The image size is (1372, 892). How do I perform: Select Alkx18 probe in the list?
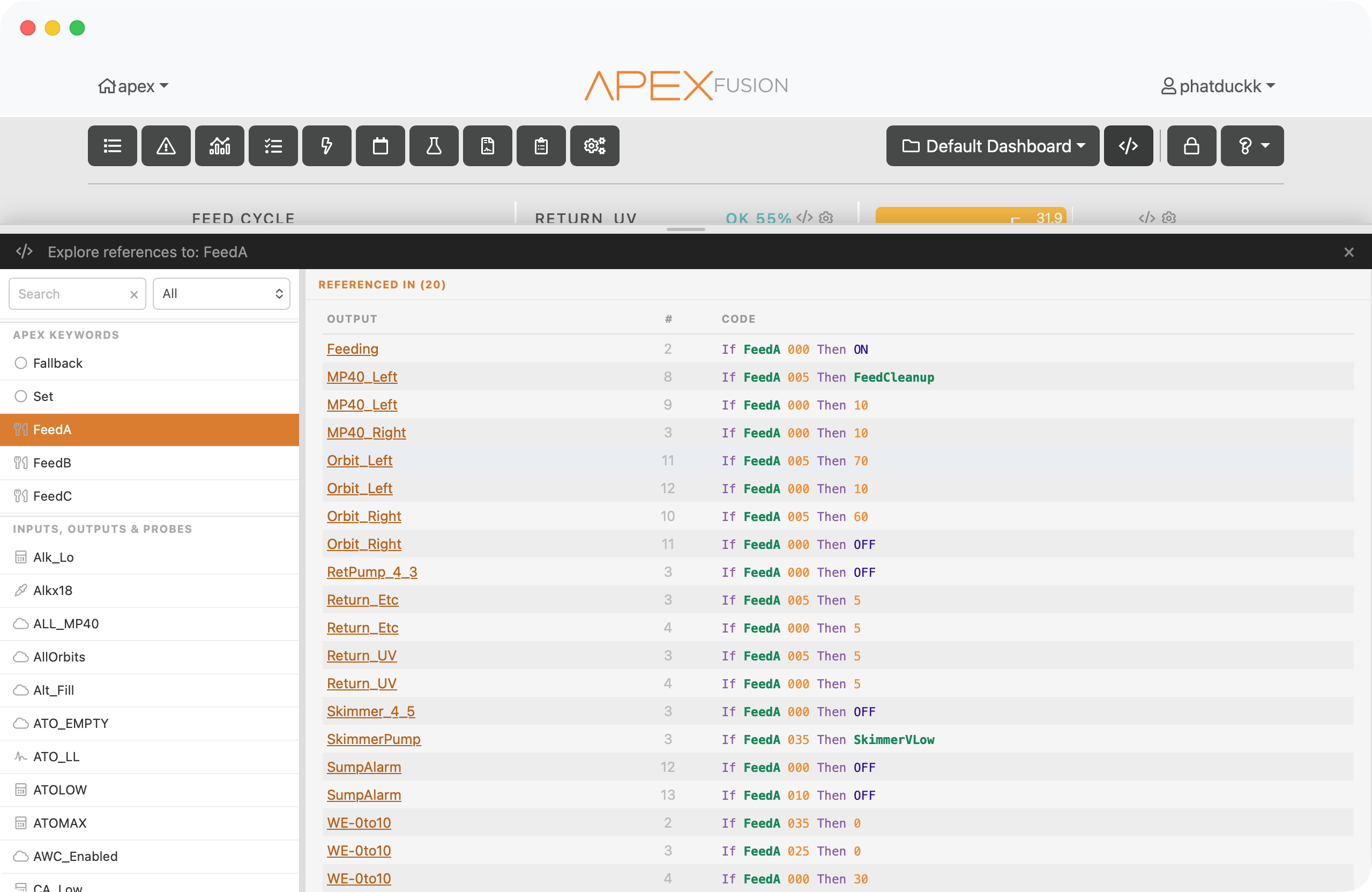[150, 590]
